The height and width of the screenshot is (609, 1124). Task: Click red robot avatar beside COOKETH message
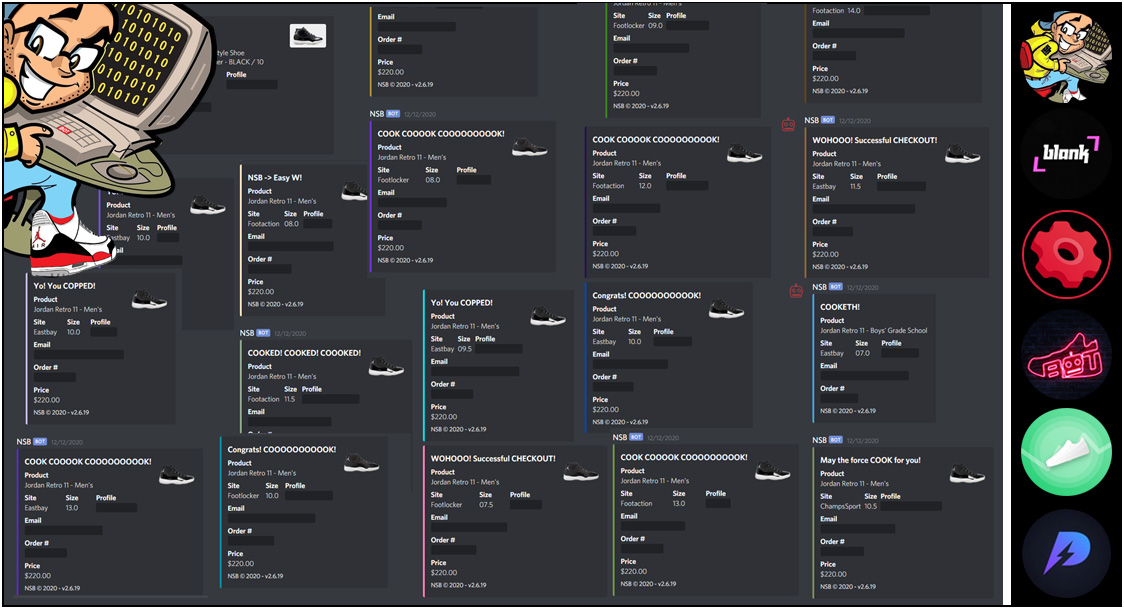click(796, 291)
